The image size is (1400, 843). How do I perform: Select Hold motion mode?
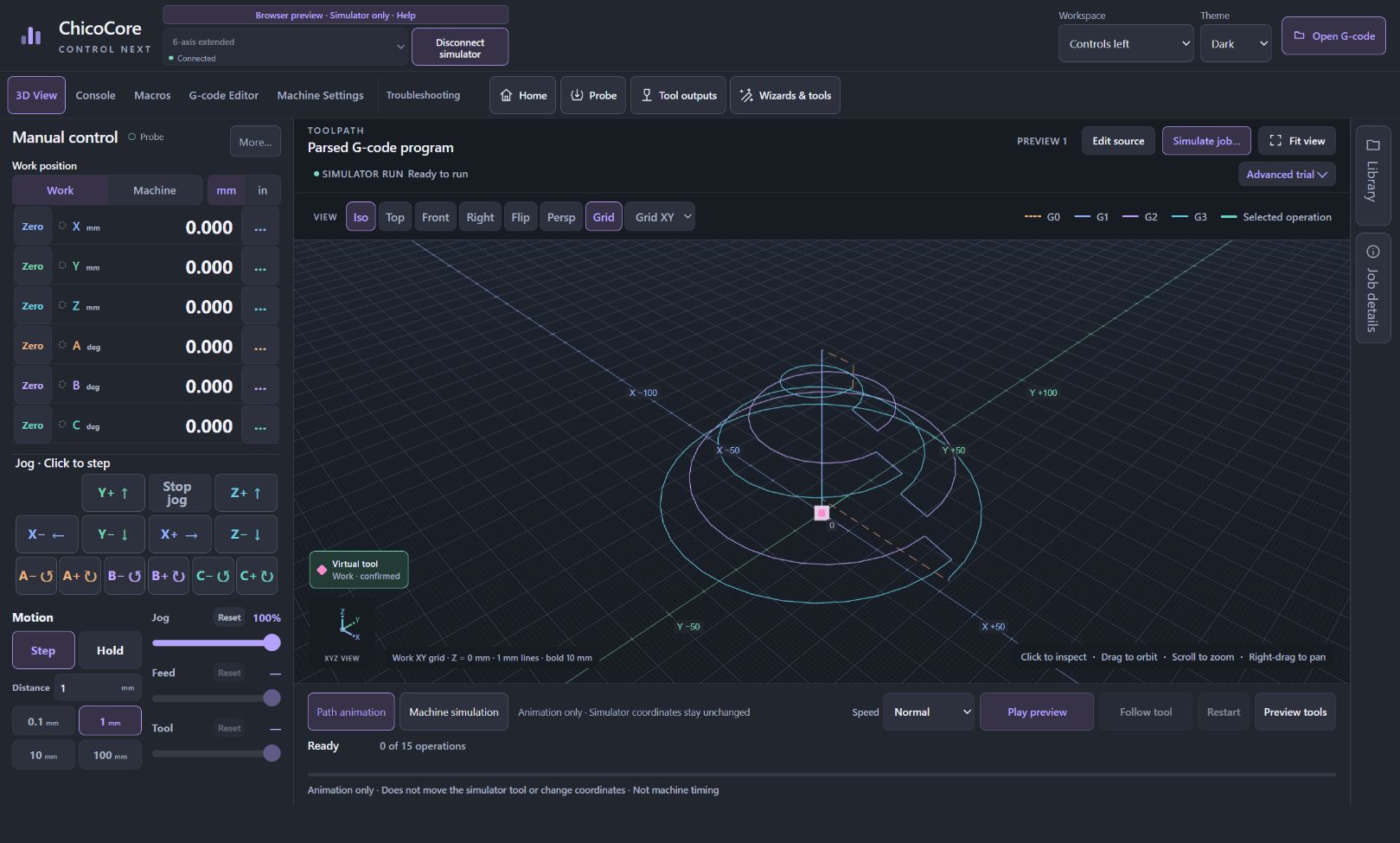110,650
